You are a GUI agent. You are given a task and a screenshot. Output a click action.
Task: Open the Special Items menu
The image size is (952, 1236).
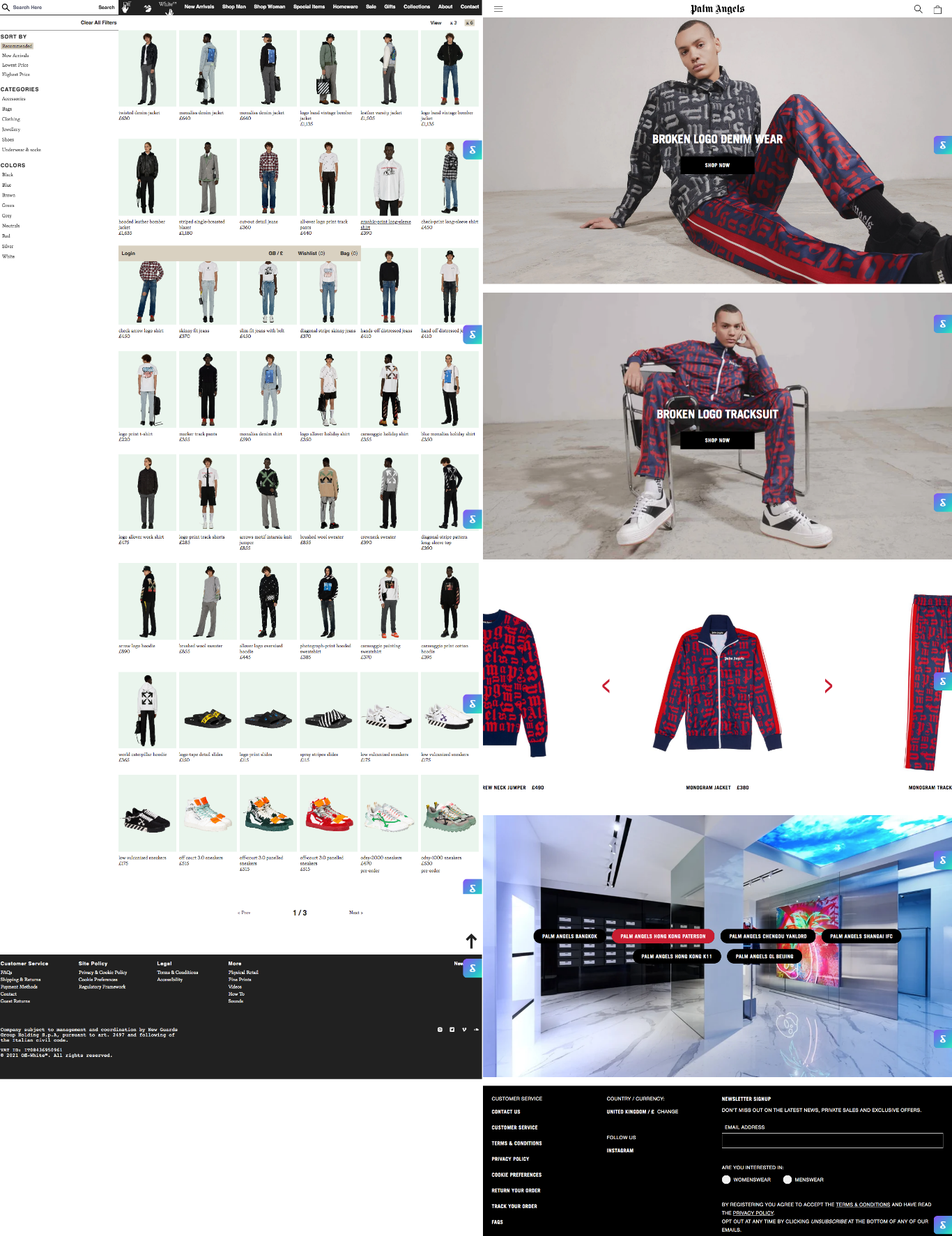309,7
